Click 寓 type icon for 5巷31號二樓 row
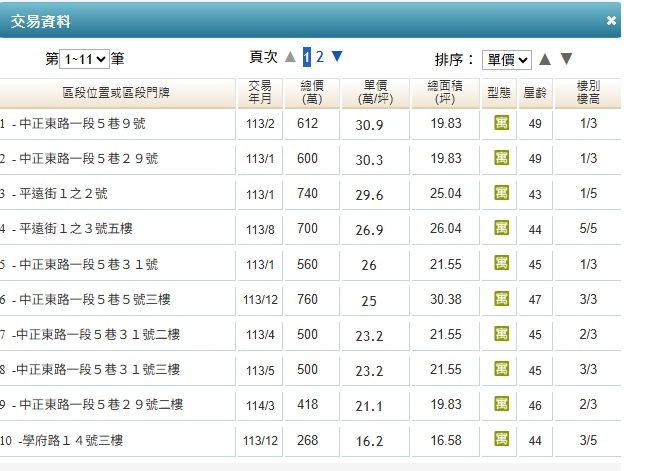 coord(501,334)
